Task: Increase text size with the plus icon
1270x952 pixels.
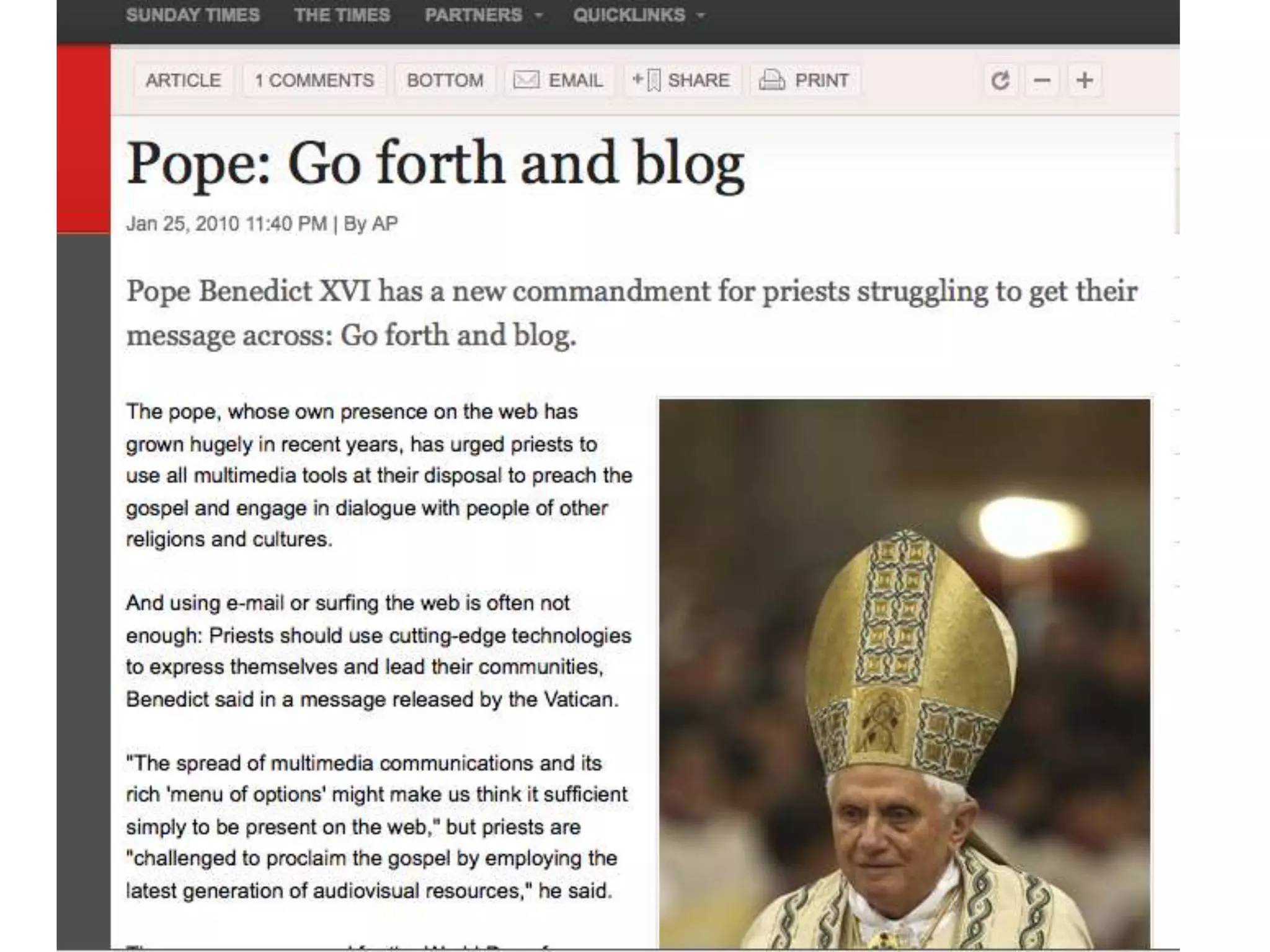Action: point(1085,81)
